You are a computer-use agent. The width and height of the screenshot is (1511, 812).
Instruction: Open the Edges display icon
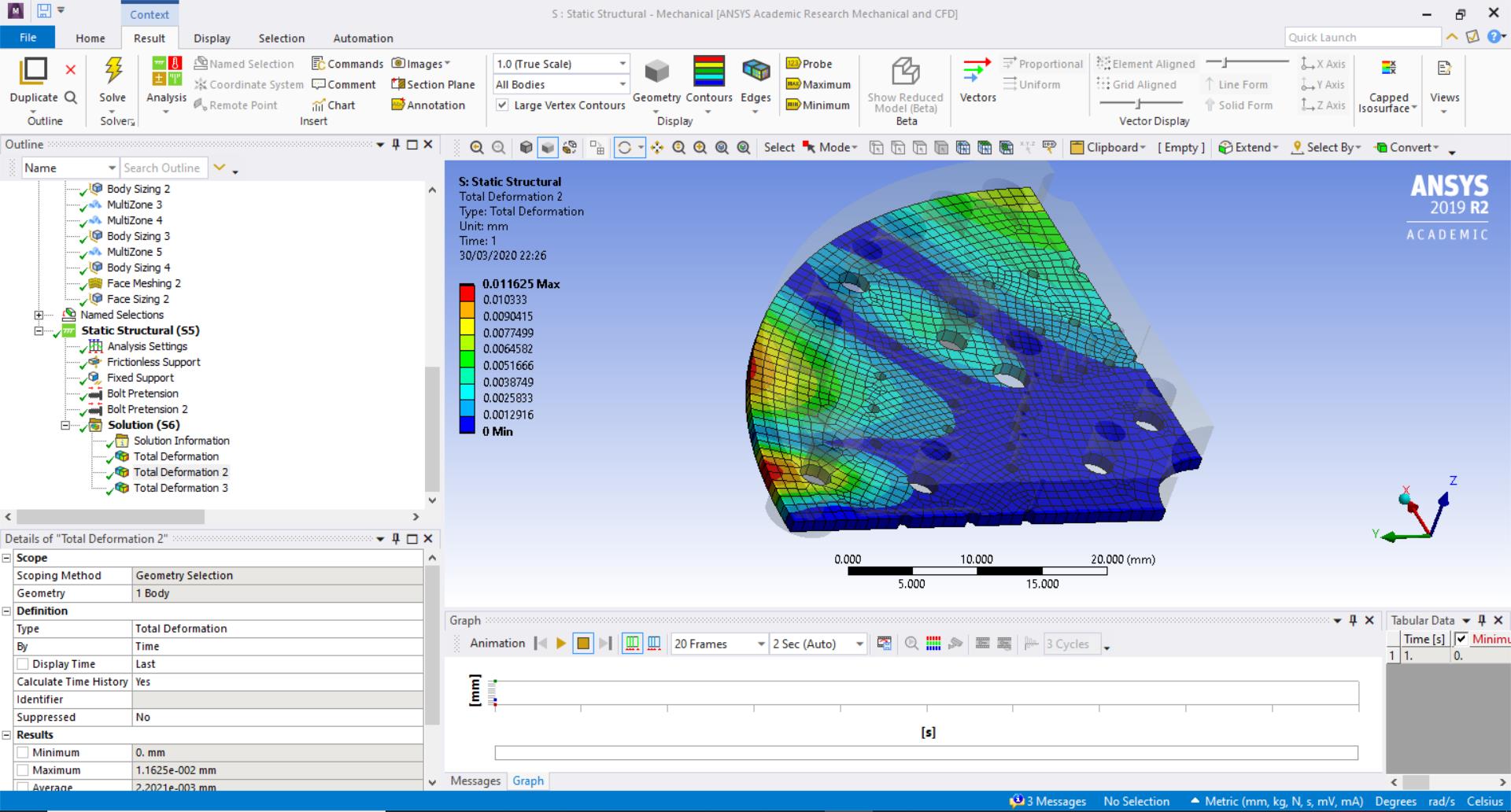coord(755,71)
